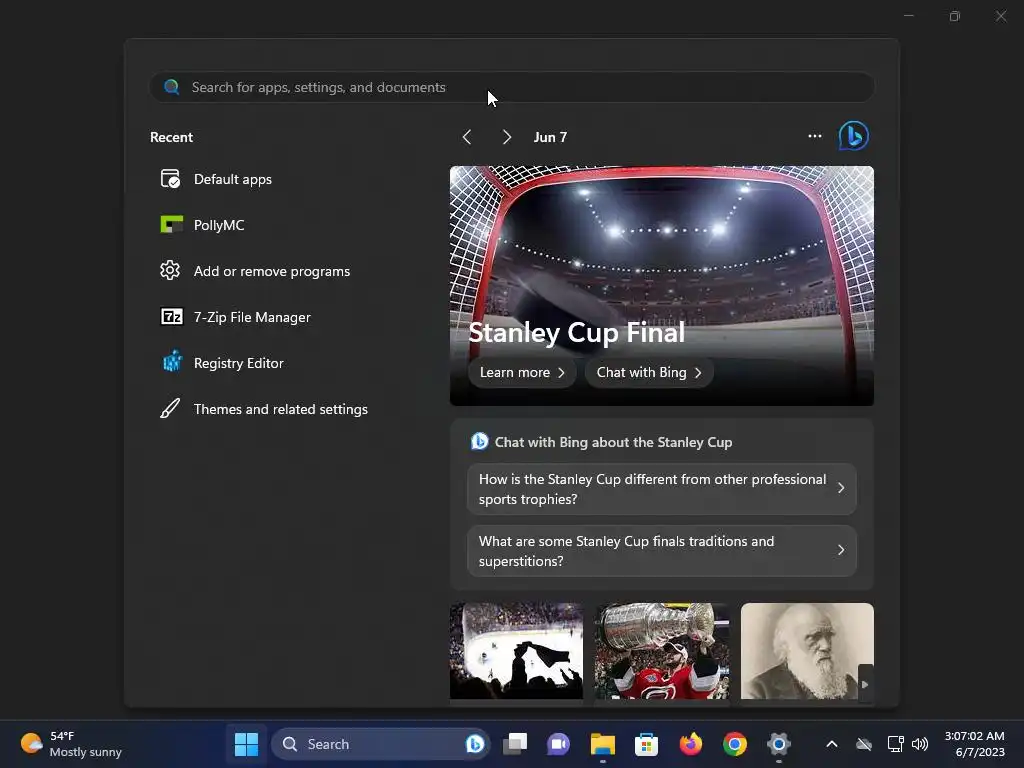Viewport: 1024px width, 768px height.
Task: Launch Firefox from taskbar
Action: [690, 744]
